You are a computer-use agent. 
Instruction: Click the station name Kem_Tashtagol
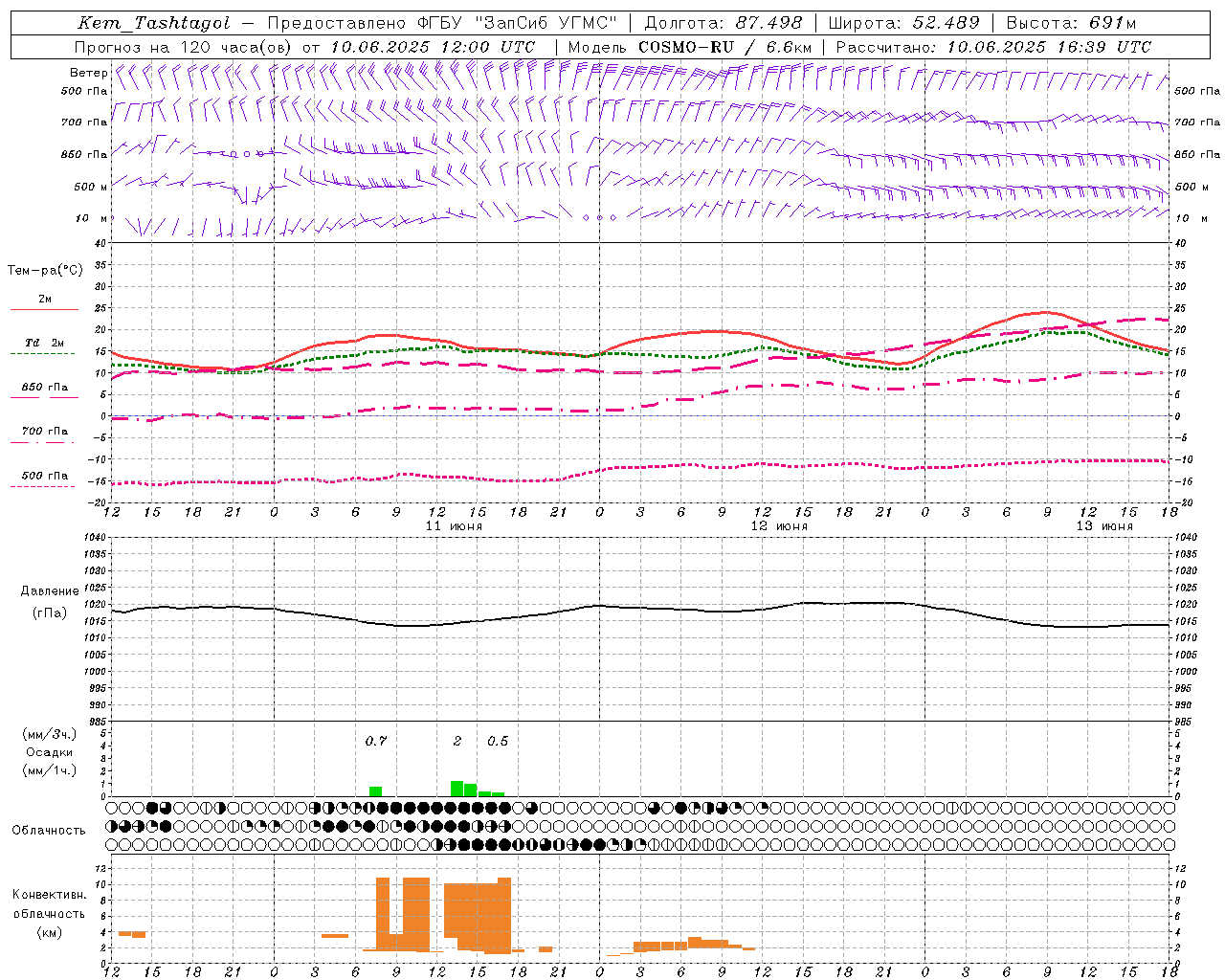pos(154,23)
